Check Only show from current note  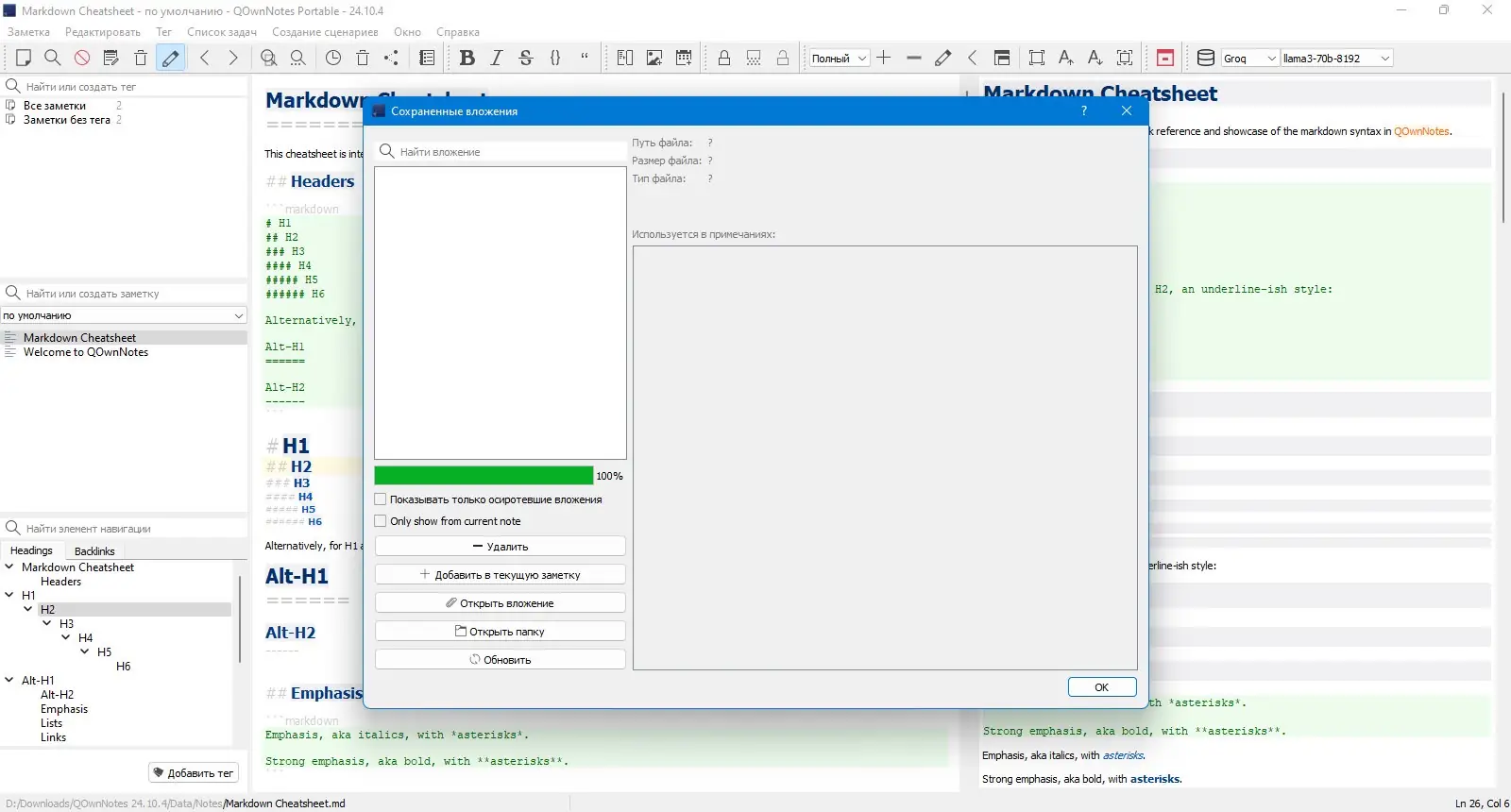381,521
